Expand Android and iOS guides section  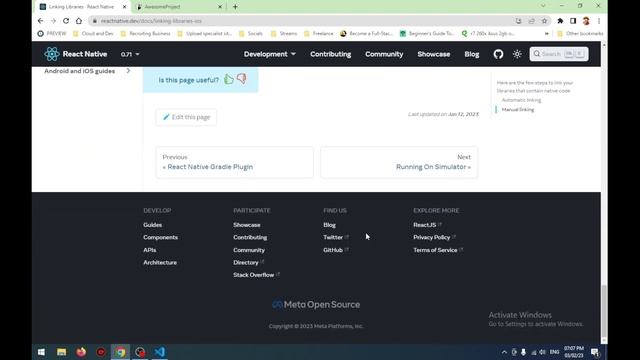[87, 71]
